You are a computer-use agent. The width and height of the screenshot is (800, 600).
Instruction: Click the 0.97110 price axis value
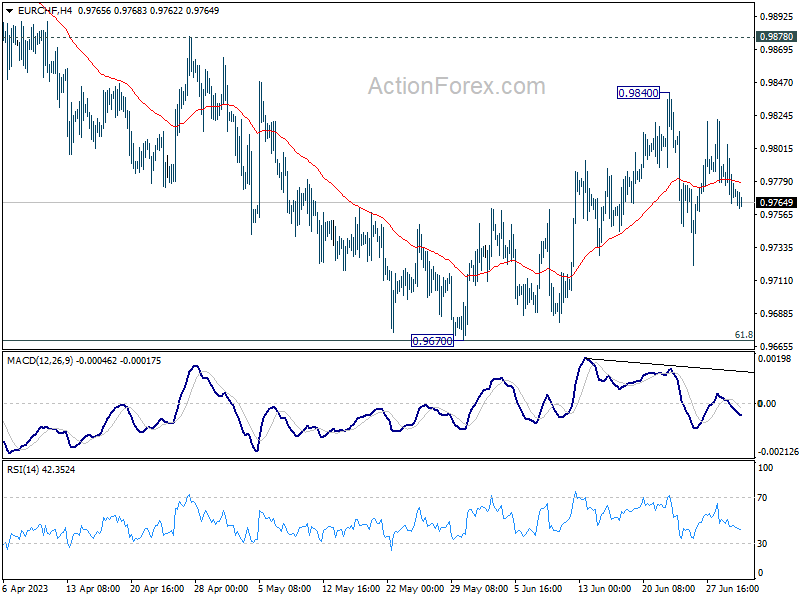[777, 281]
